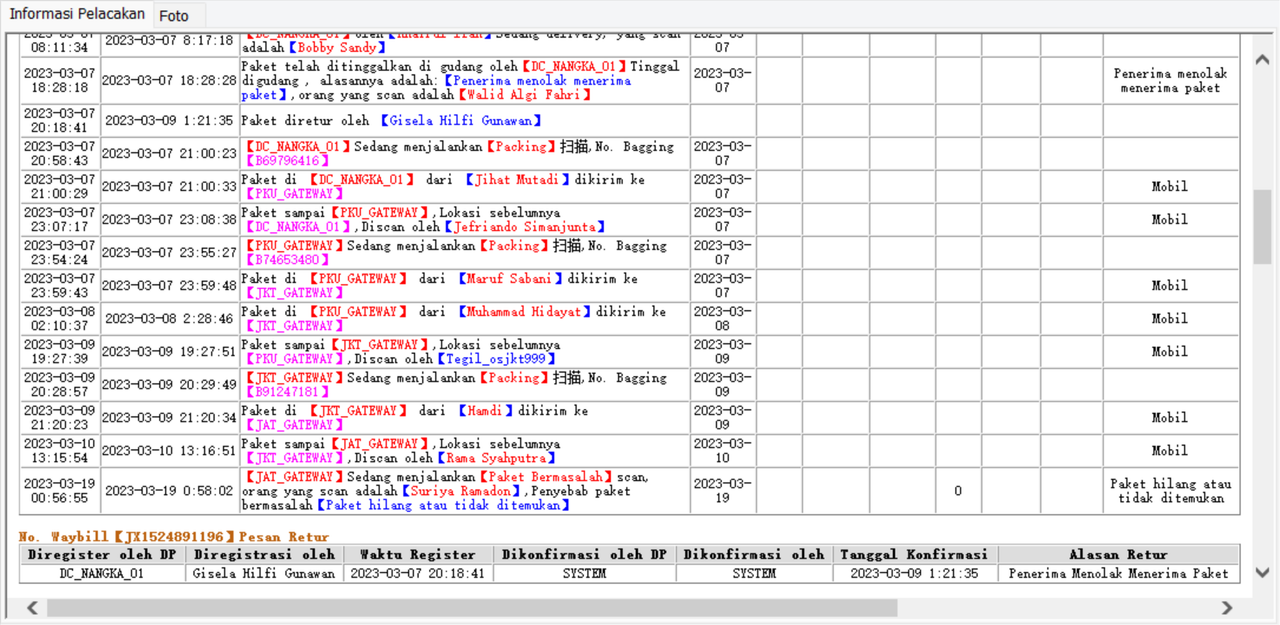1280x625 pixels.
Task: Click the 'Dikonfirmasi oleh DP' column header
Action: point(584,554)
